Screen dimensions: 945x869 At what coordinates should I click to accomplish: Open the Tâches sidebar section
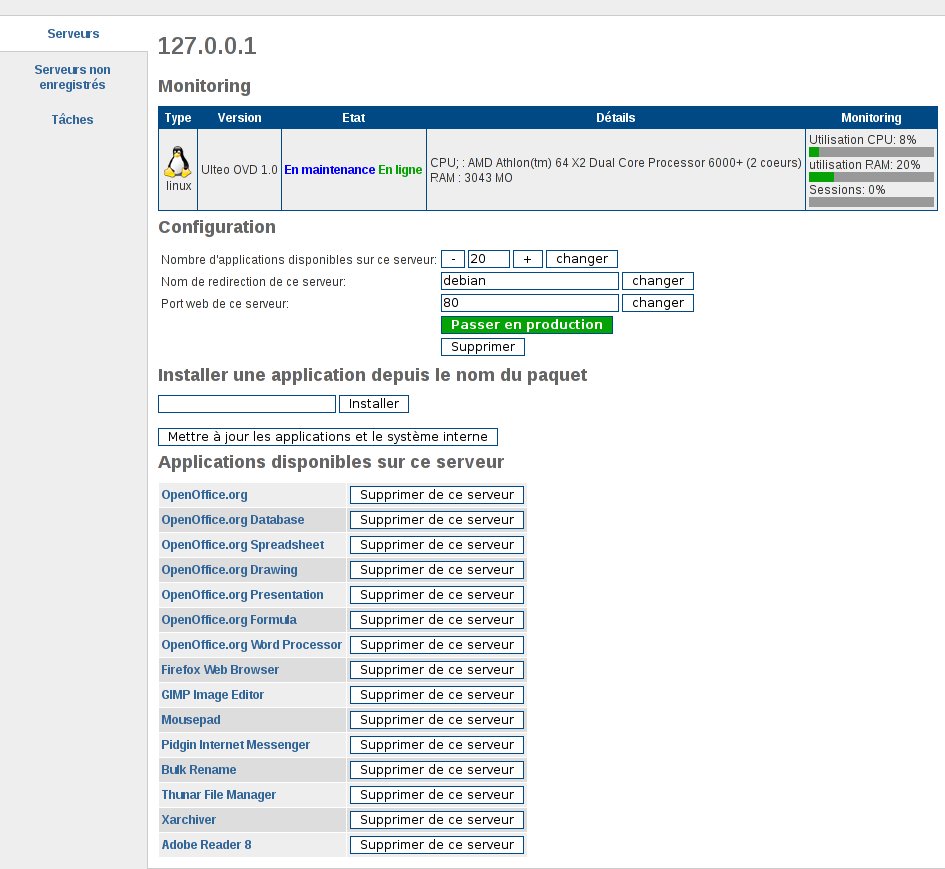pyautogui.click(x=72, y=119)
